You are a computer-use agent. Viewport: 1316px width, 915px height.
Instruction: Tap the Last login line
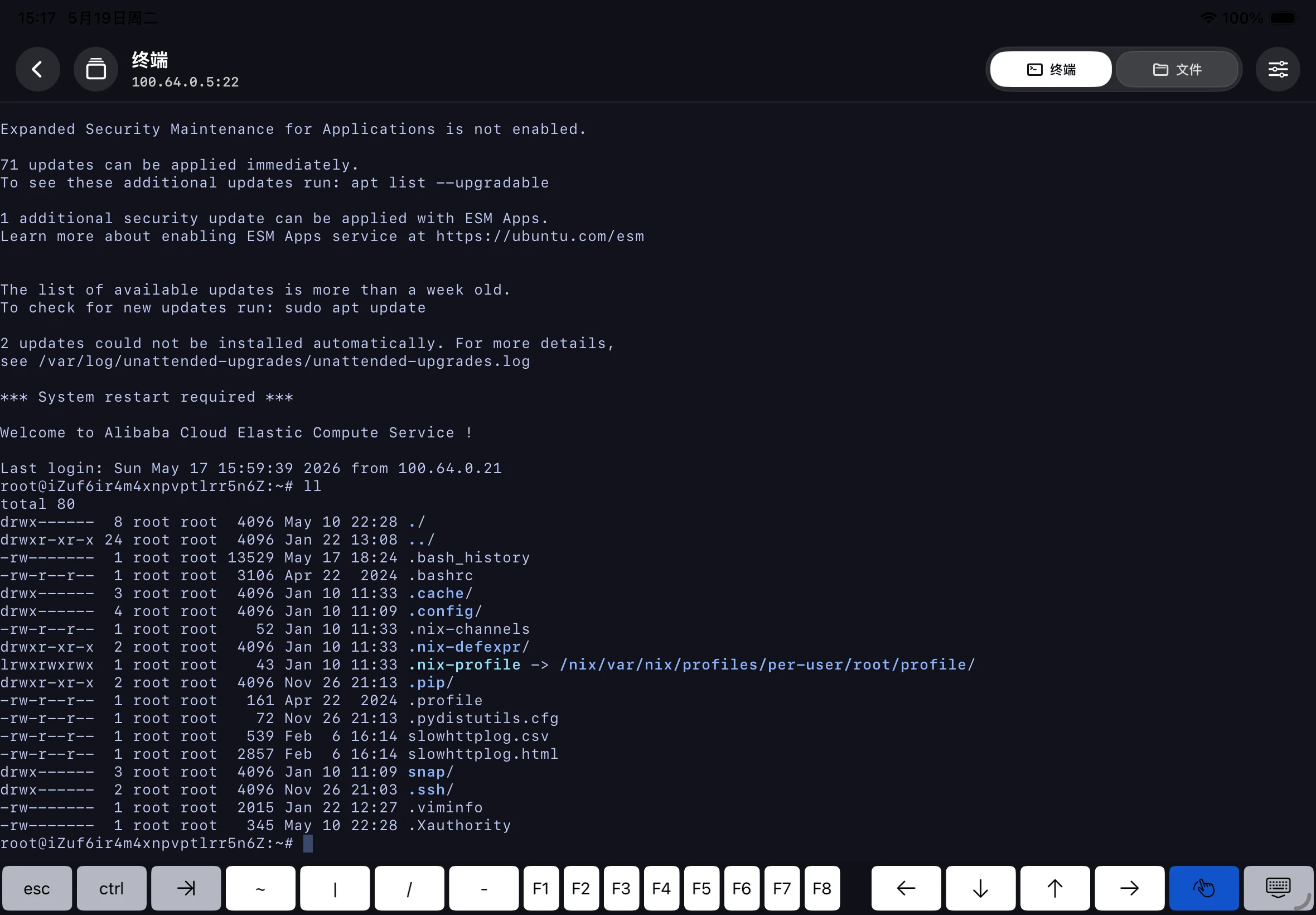coord(251,469)
